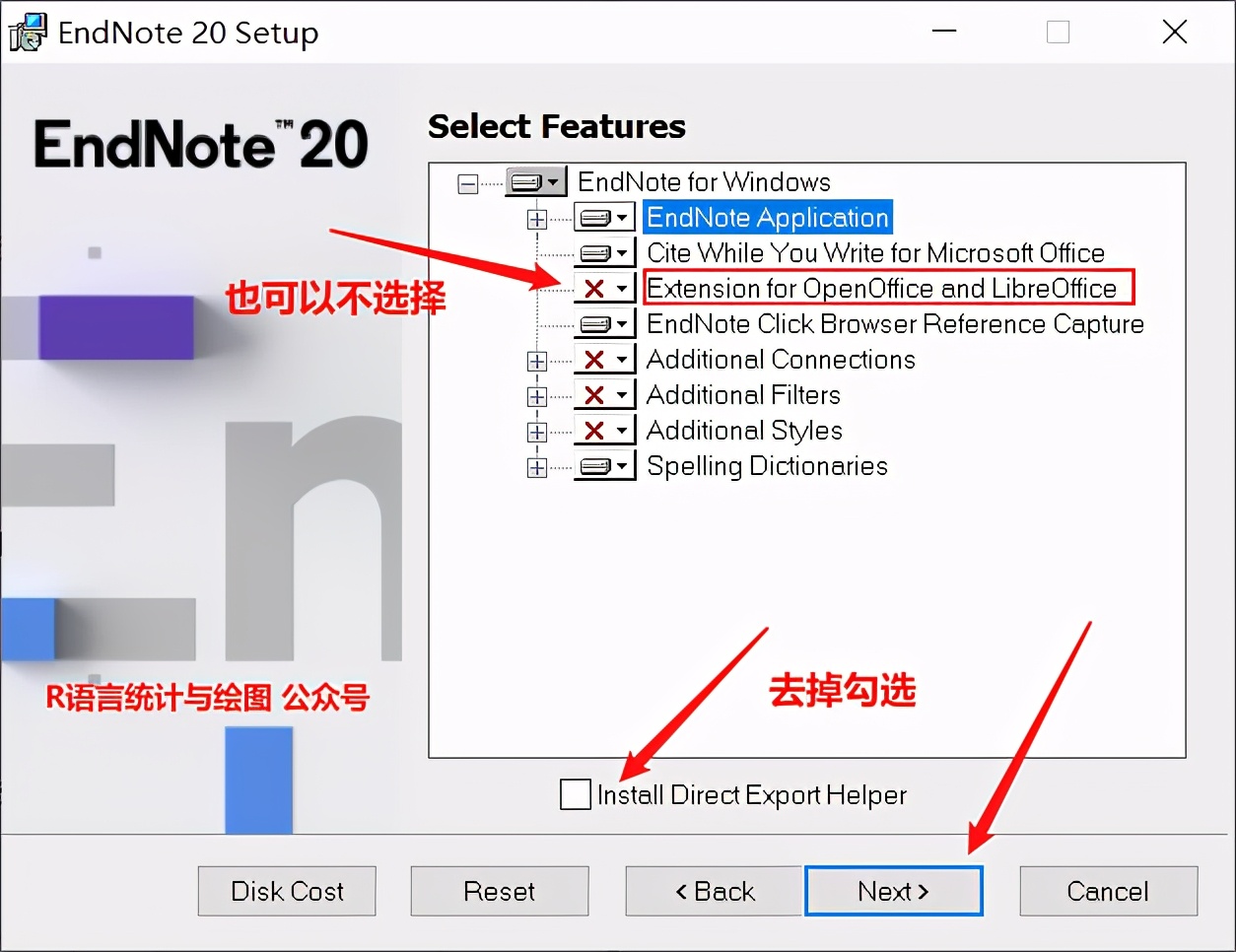Viewport: 1236px width, 952px height.
Task: Expand the Additional Connections node
Action: (x=536, y=359)
